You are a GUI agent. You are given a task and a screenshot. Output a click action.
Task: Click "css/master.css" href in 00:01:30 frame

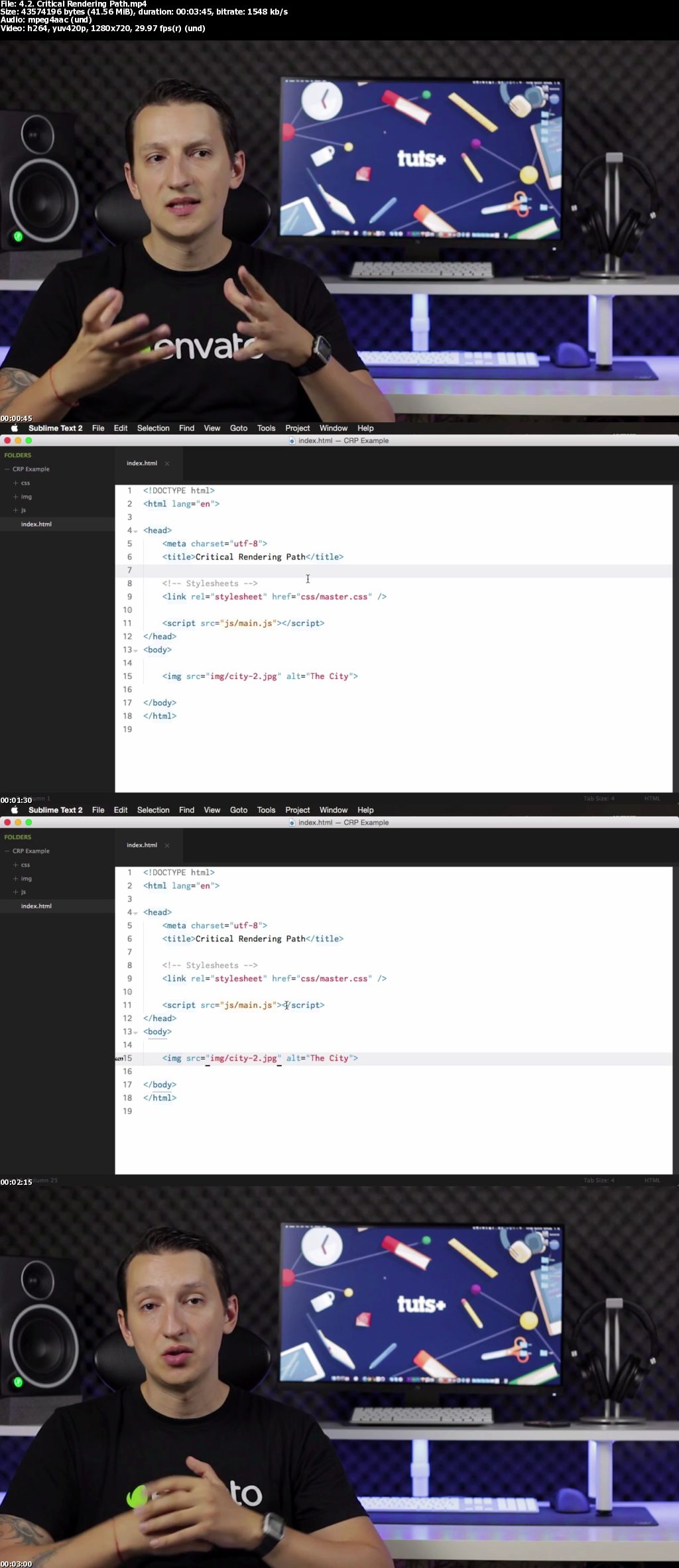pos(334,597)
